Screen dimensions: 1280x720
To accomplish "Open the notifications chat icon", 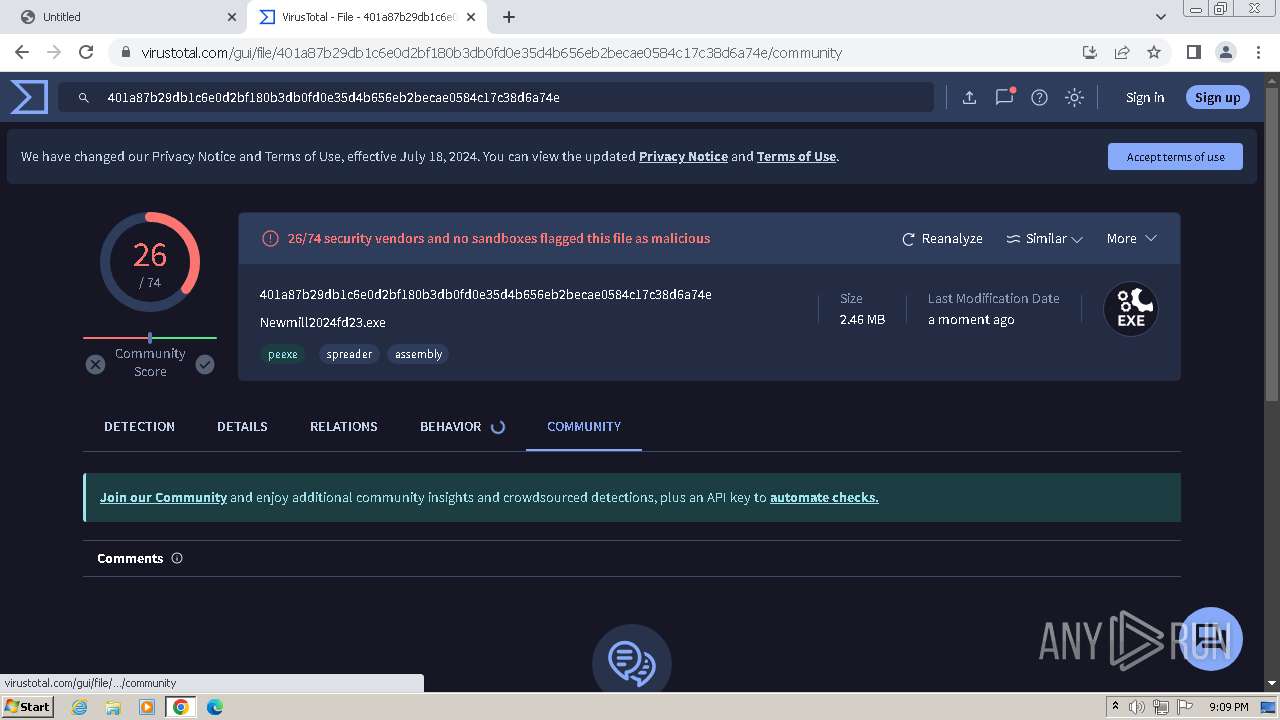I will (1005, 97).
